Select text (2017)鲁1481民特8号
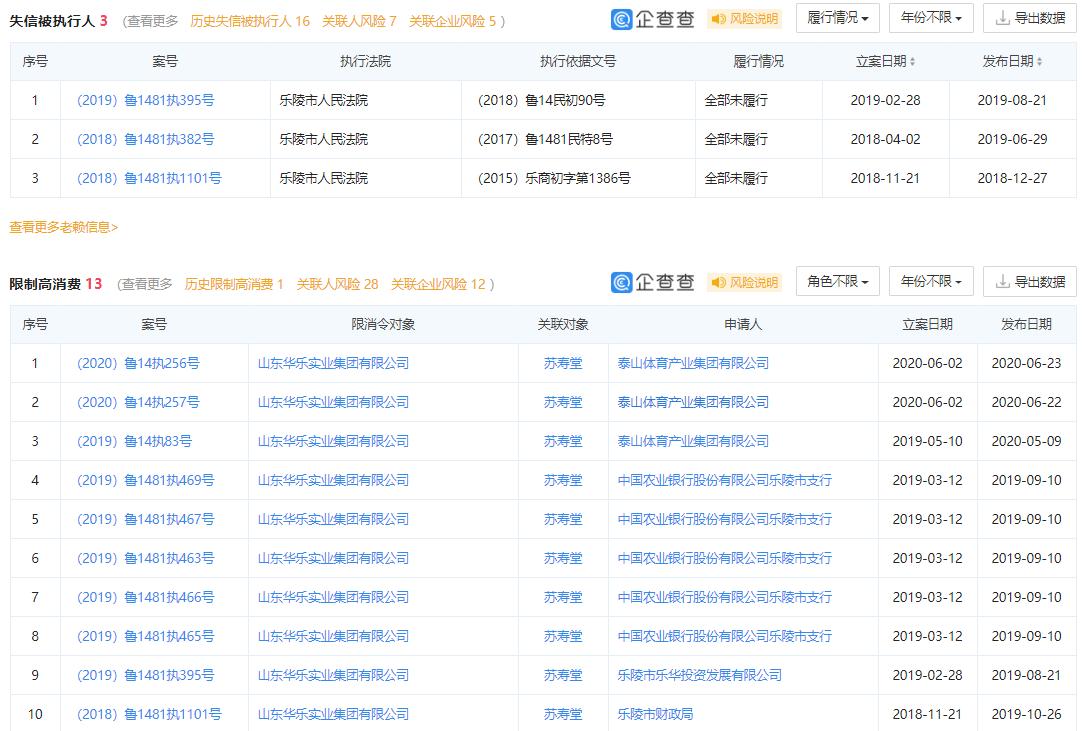The width and height of the screenshot is (1082, 731). (545, 139)
